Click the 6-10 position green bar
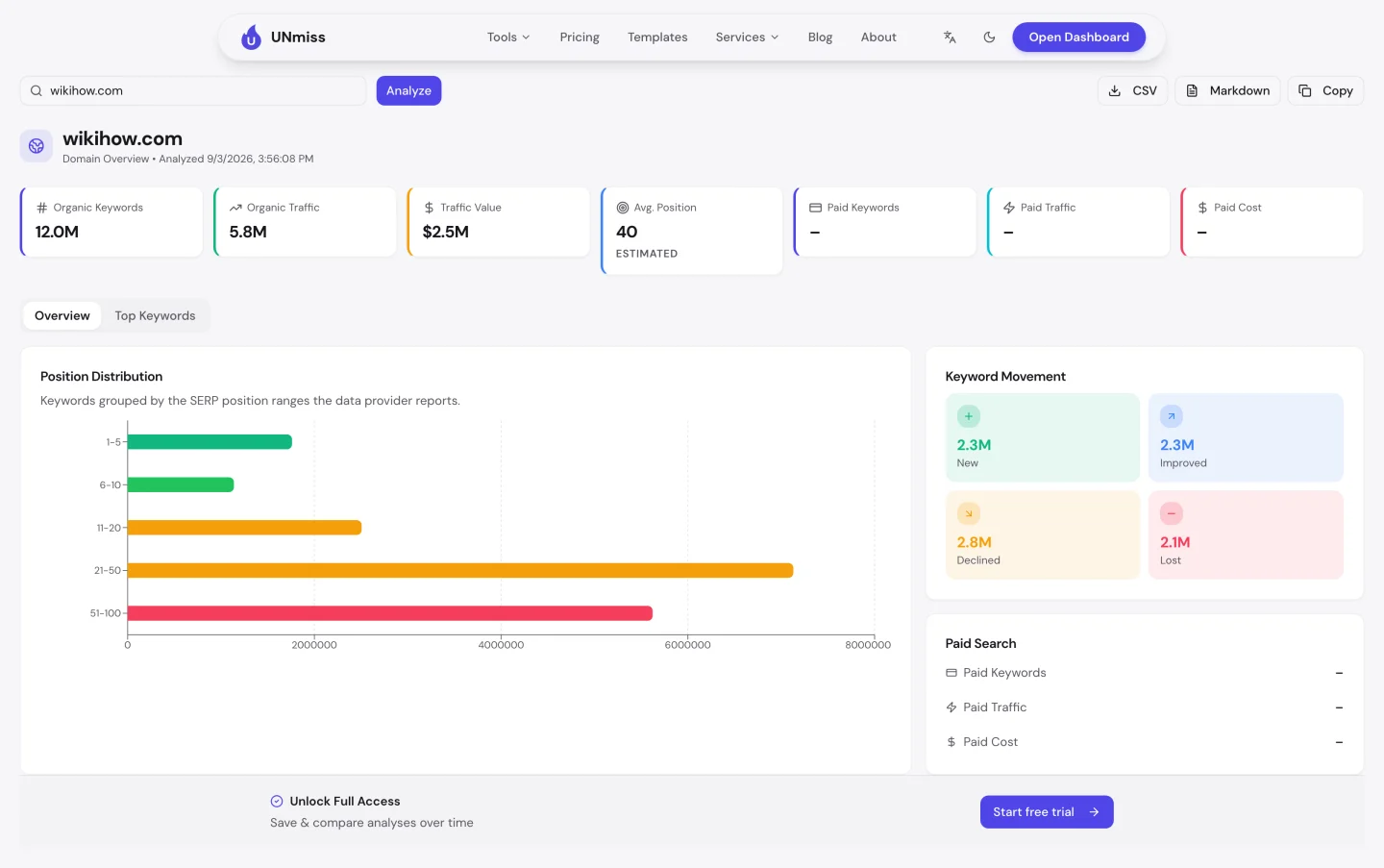 point(181,485)
